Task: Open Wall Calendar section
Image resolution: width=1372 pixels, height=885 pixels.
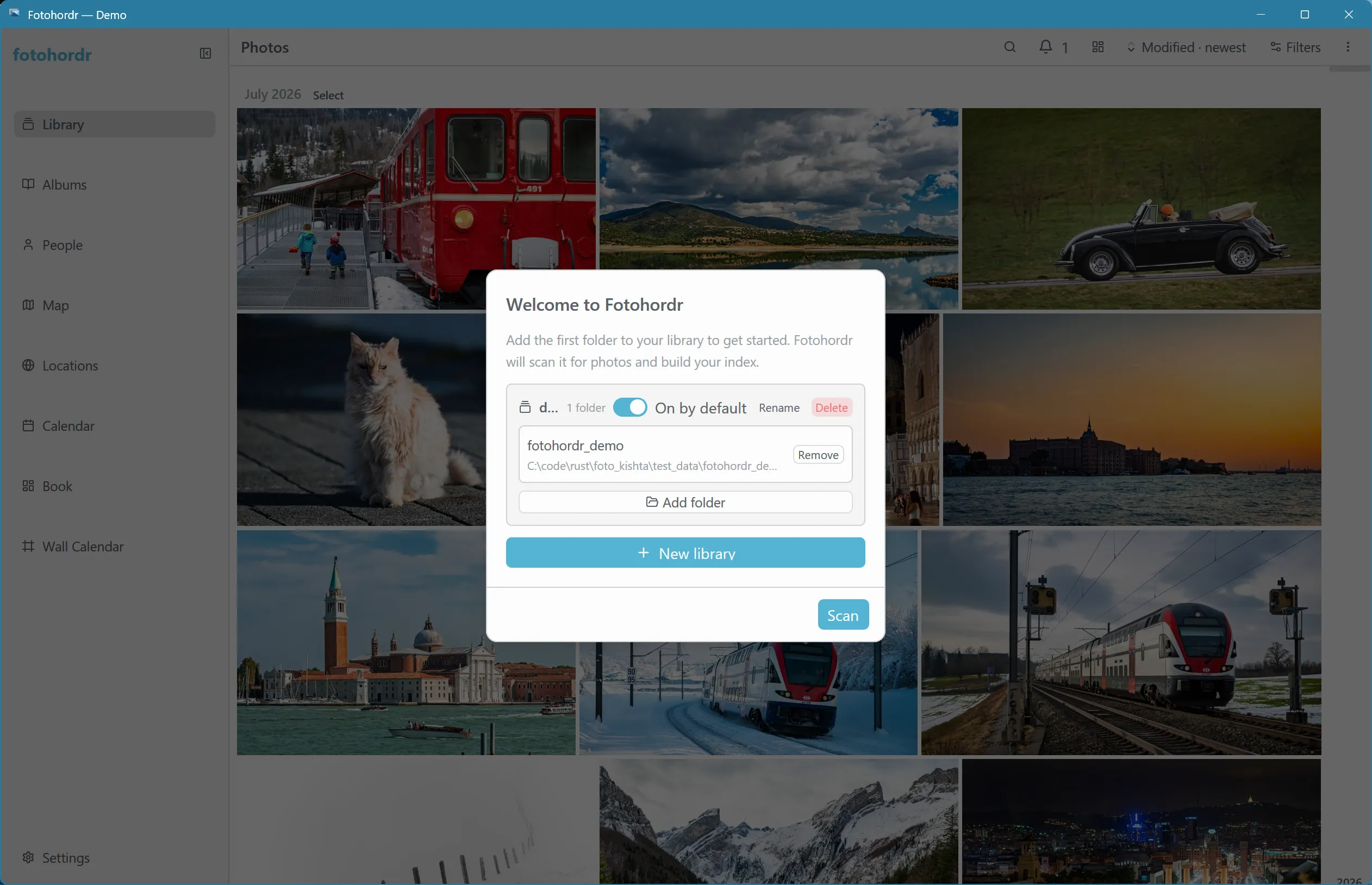Action: click(x=115, y=547)
